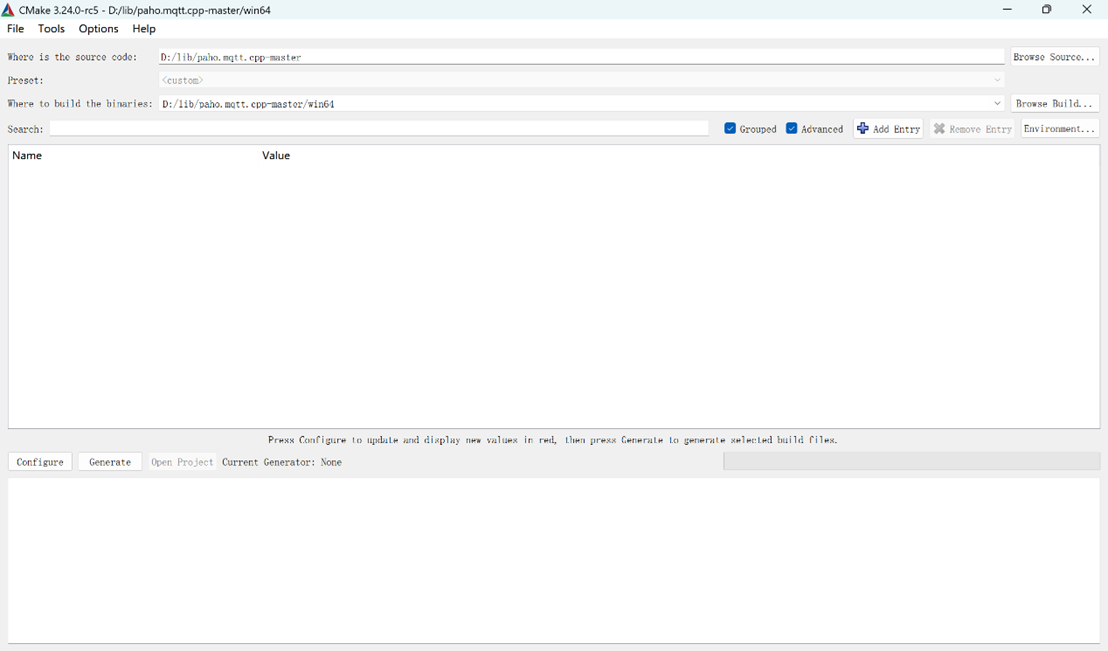Click Browse Source button
The image size is (1108, 651).
(1054, 57)
